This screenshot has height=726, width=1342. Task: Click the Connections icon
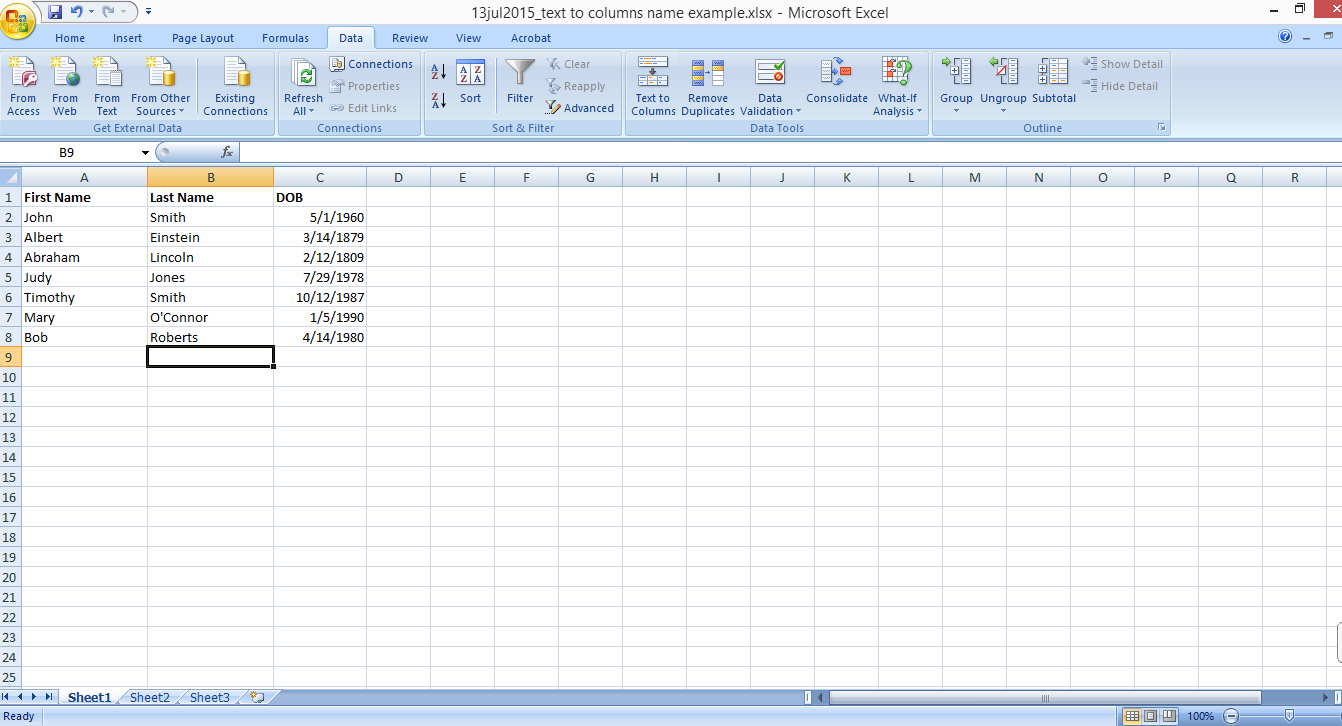[x=371, y=63]
